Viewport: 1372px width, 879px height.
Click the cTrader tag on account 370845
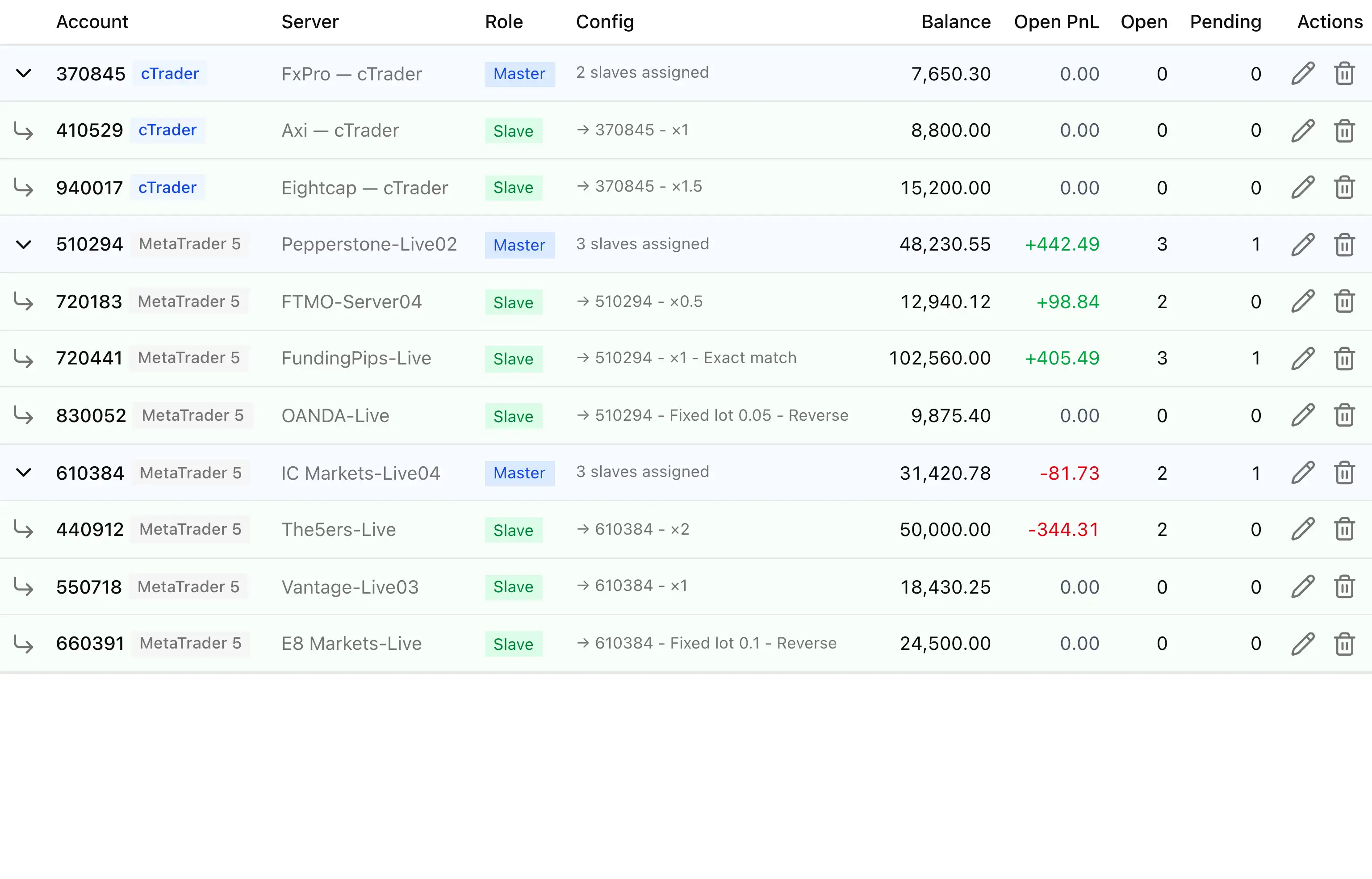click(170, 74)
